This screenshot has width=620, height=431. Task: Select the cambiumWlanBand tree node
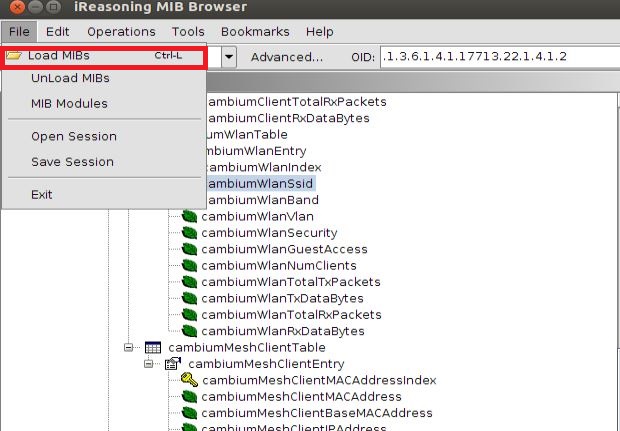[263, 200]
